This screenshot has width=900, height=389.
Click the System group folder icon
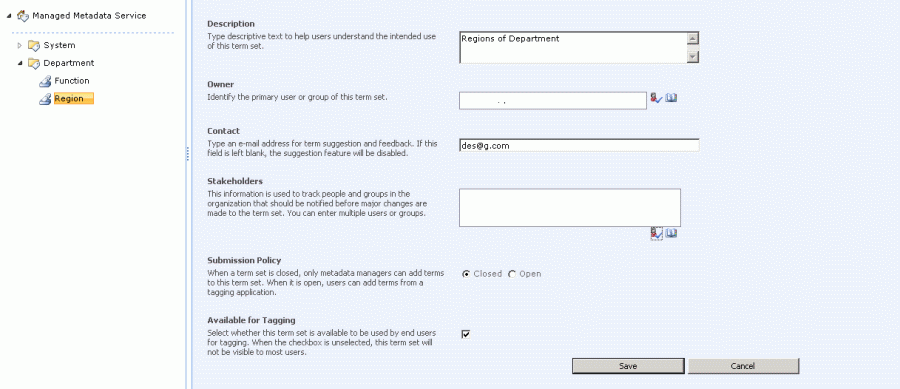tap(34, 46)
